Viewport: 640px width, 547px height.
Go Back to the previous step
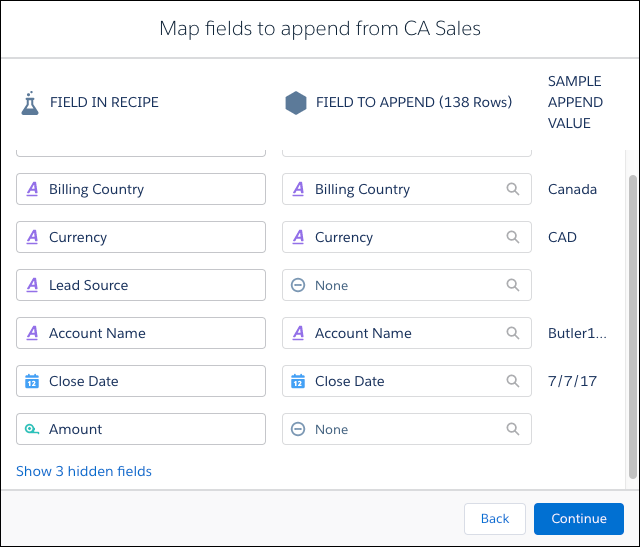click(x=495, y=518)
